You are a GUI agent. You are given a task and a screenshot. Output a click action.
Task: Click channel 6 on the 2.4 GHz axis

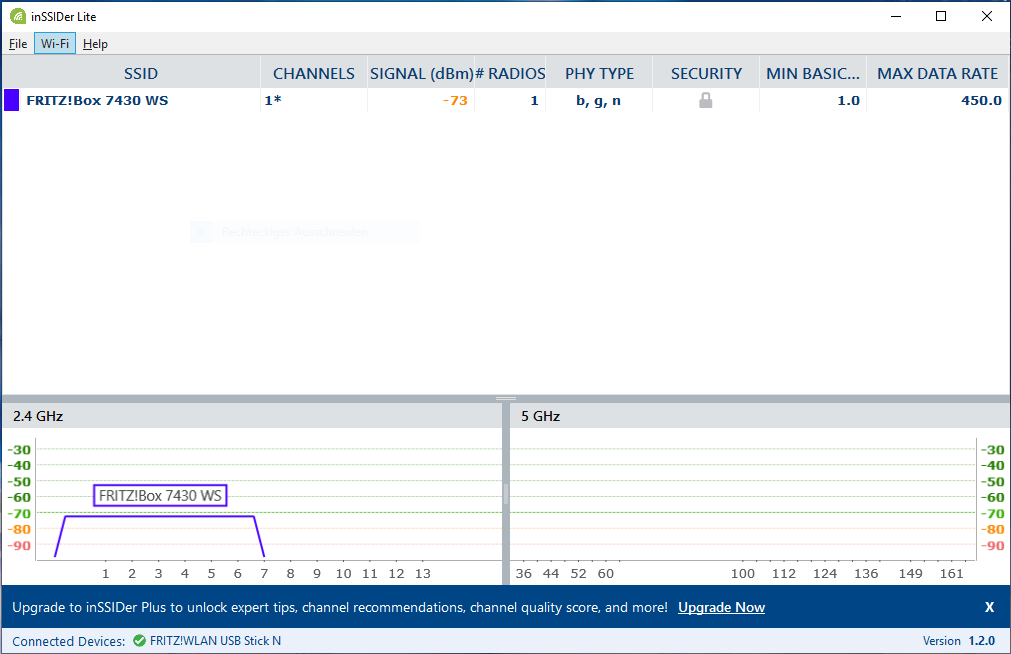pyautogui.click(x=237, y=573)
